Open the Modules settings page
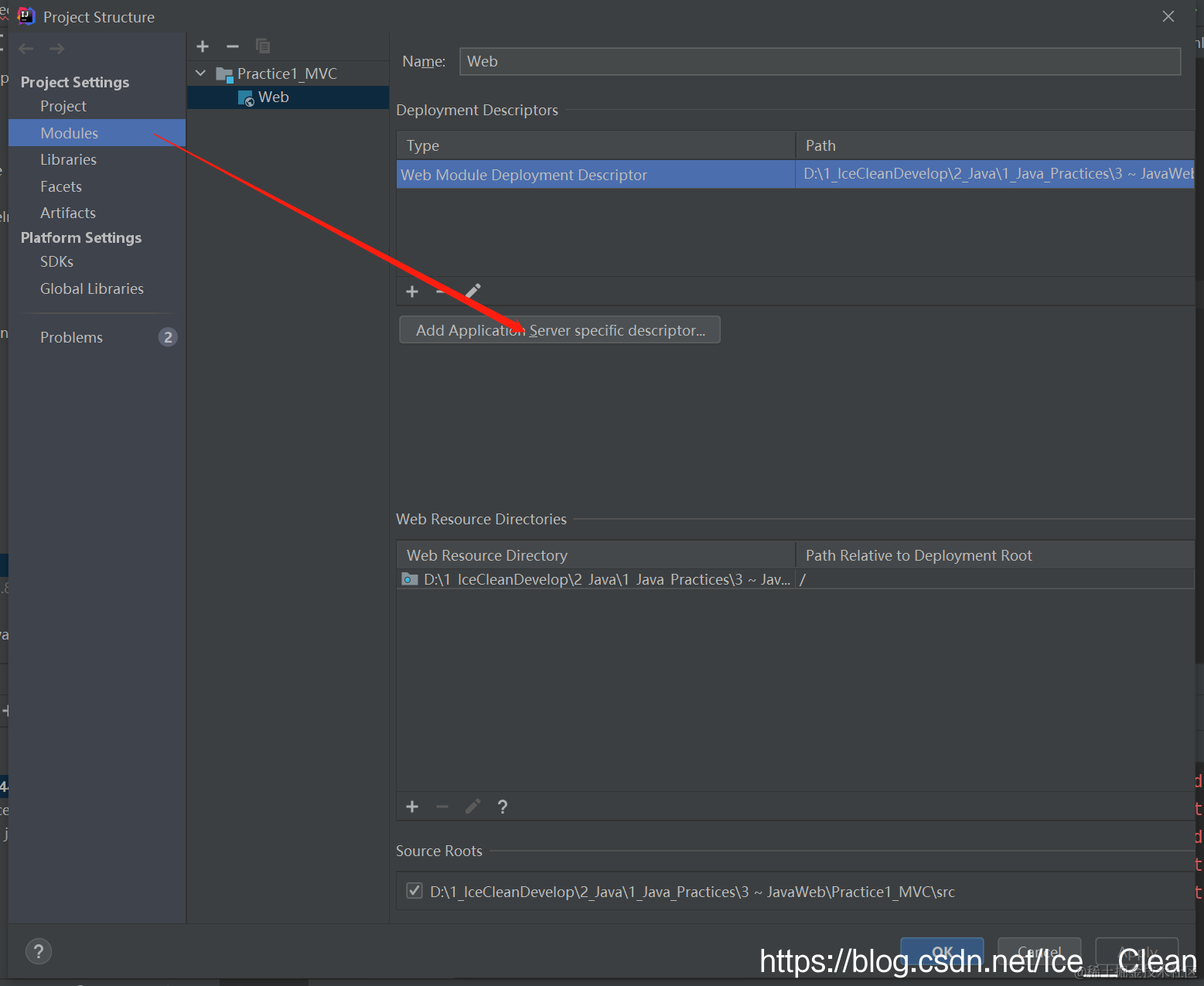 (97, 133)
